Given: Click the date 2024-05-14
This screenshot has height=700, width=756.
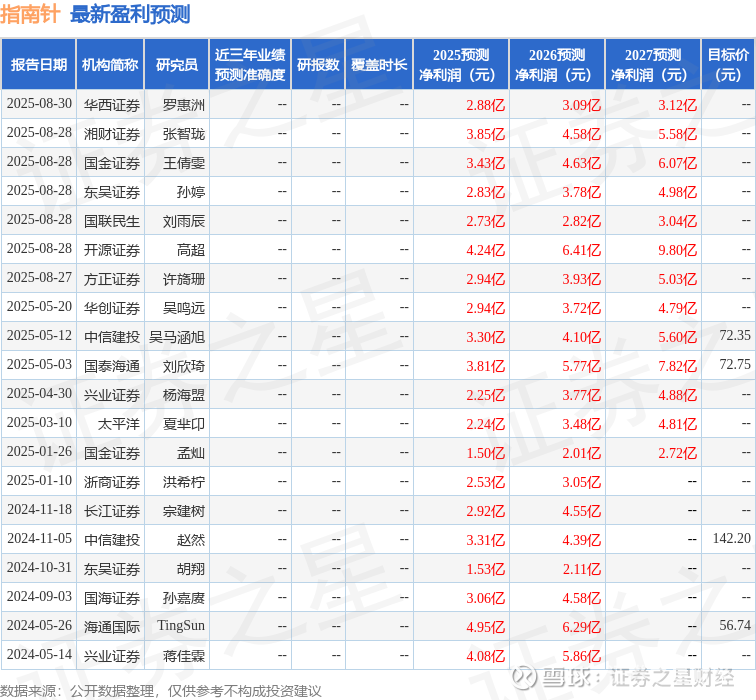Looking at the screenshot, I should coord(39,655).
